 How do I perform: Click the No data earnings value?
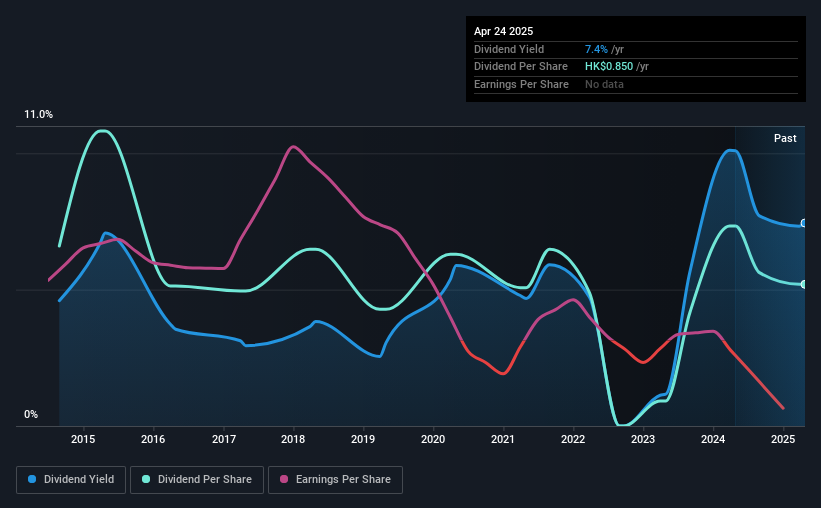click(604, 84)
